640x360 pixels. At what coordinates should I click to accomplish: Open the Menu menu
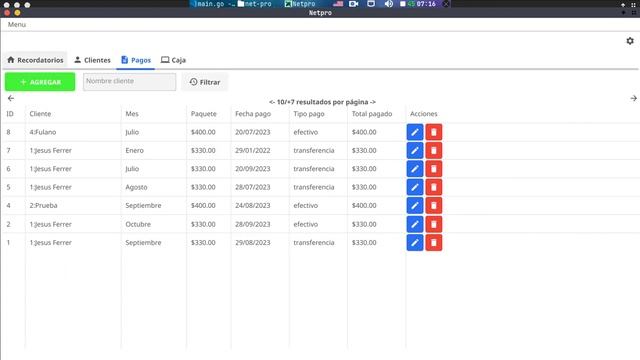click(x=17, y=24)
